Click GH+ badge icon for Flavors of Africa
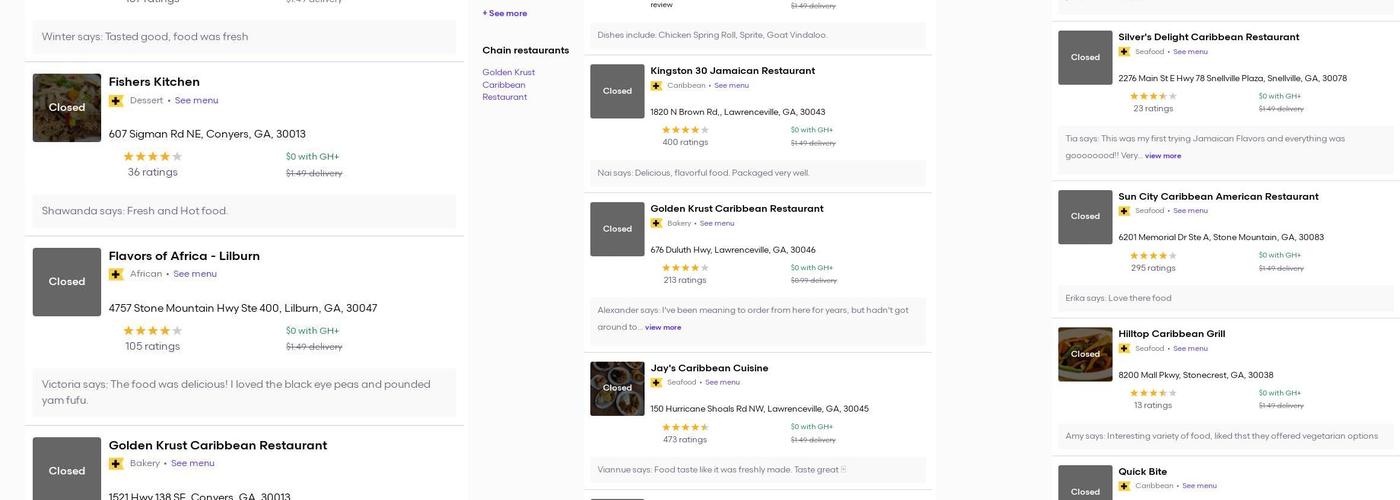The width and height of the screenshot is (1400, 500). (116, 274)
